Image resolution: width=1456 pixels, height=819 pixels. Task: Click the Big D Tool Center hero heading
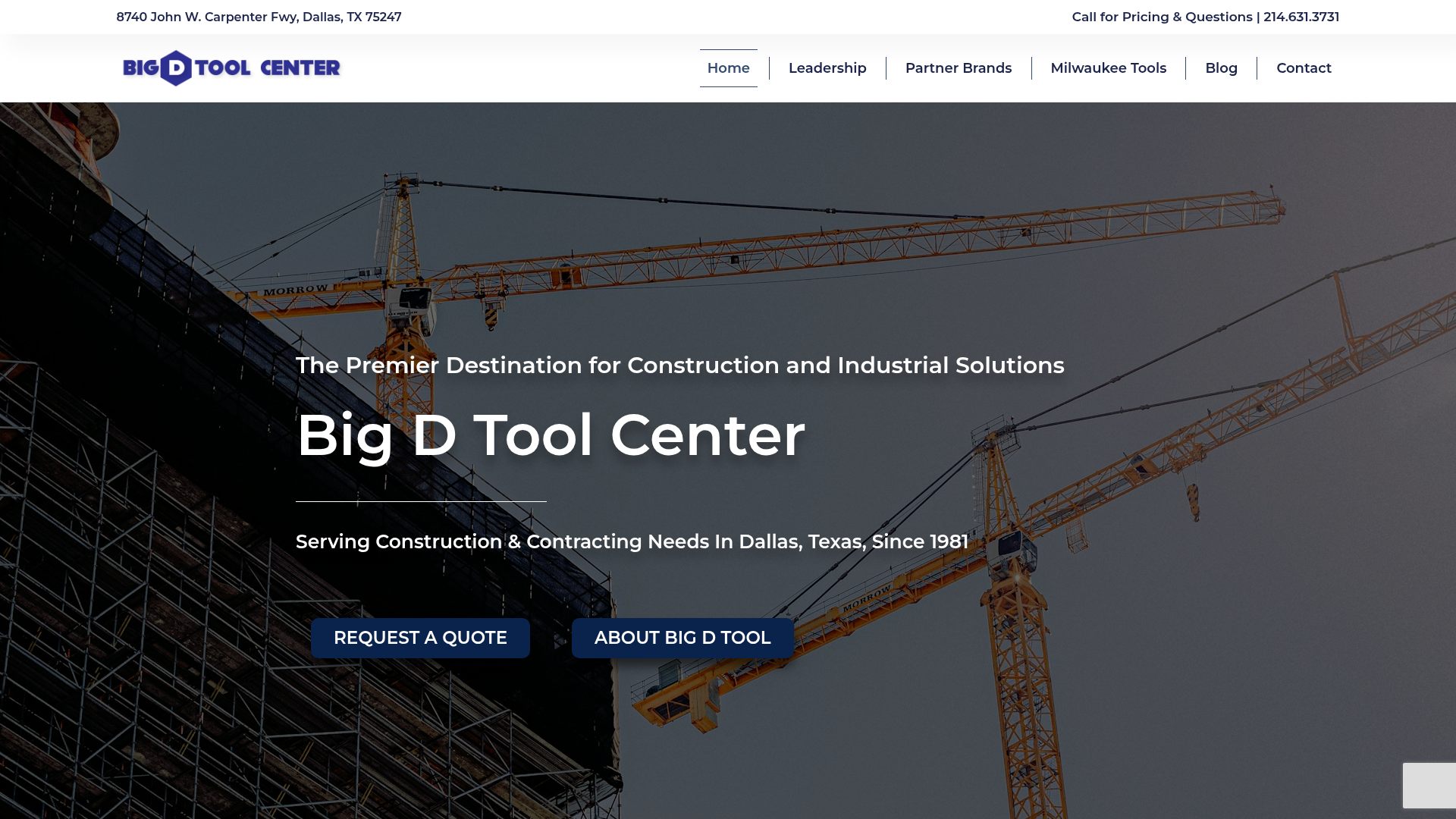click(551, 434)
